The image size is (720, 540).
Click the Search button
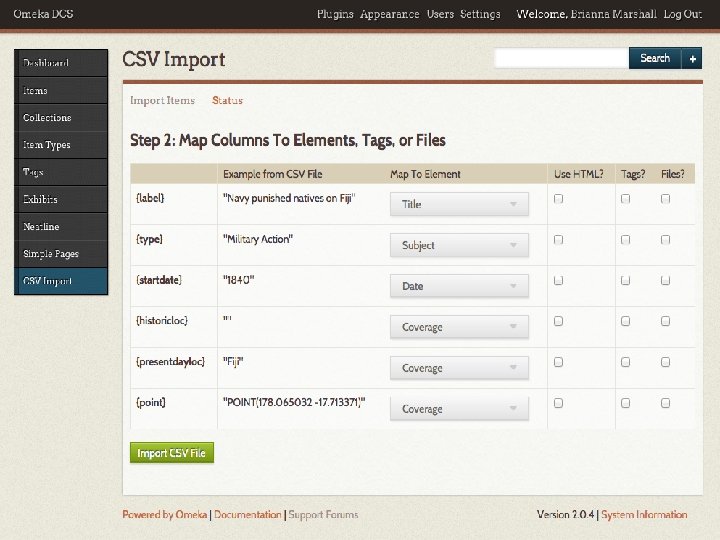click(655, 58)
